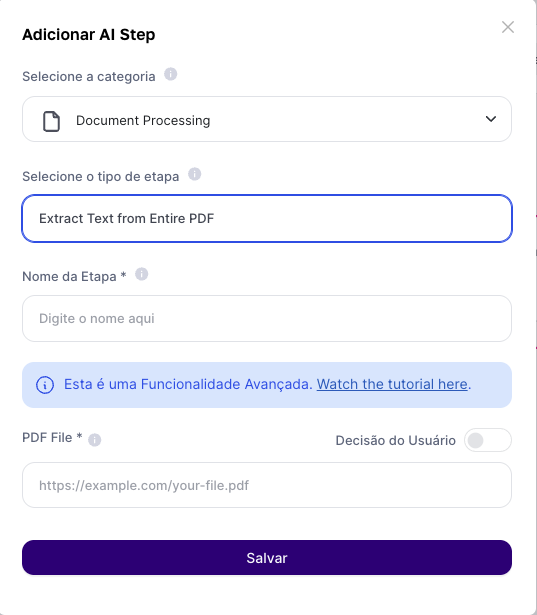The height and width of the screenshot is (615, 537).
Task: Click the info icon beside Selecione a categoria
Action: click(x=170, y=74)
